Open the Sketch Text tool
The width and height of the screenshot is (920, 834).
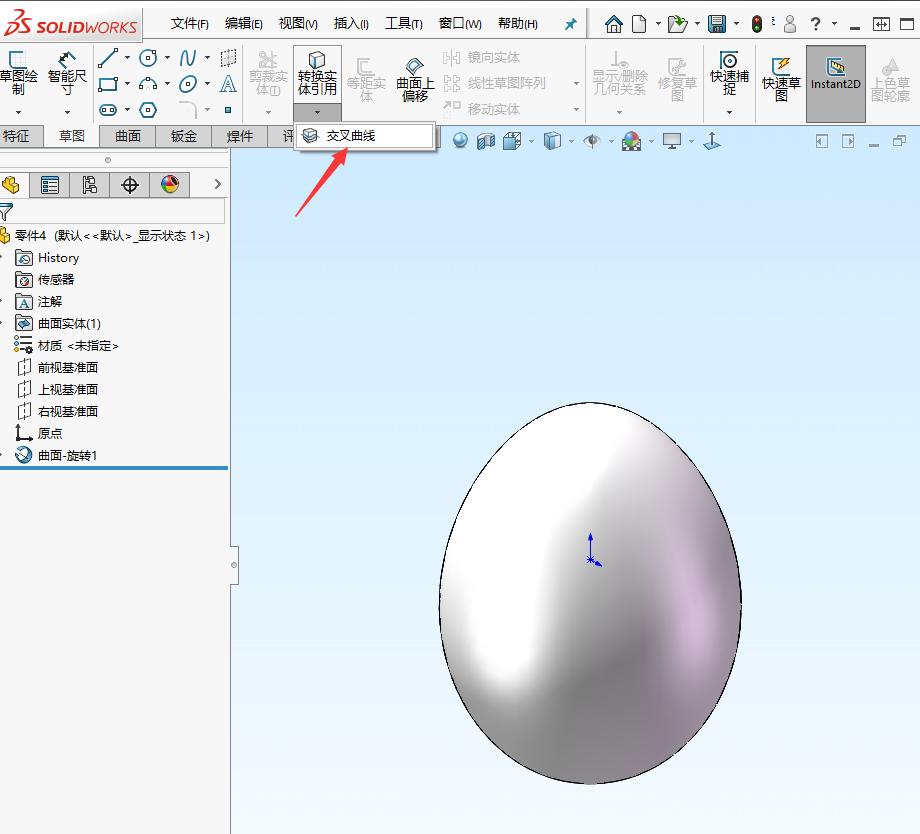(228, 84)
